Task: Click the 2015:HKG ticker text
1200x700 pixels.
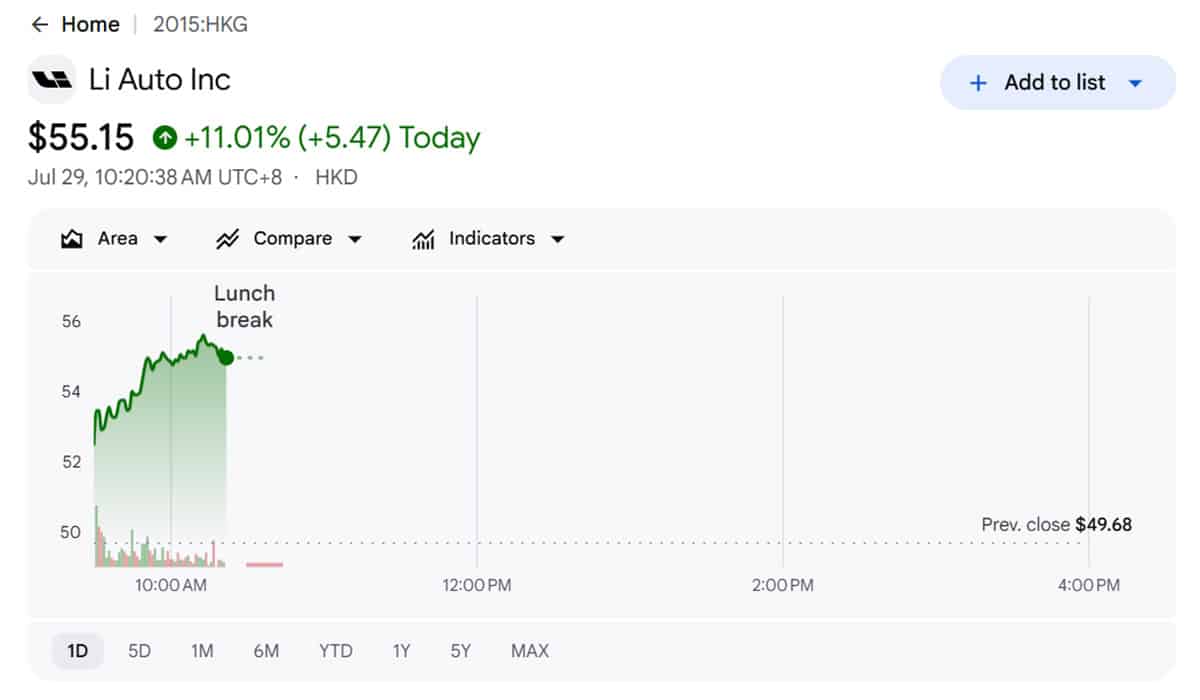Action: pyautogui.click(x=200, y=24)
